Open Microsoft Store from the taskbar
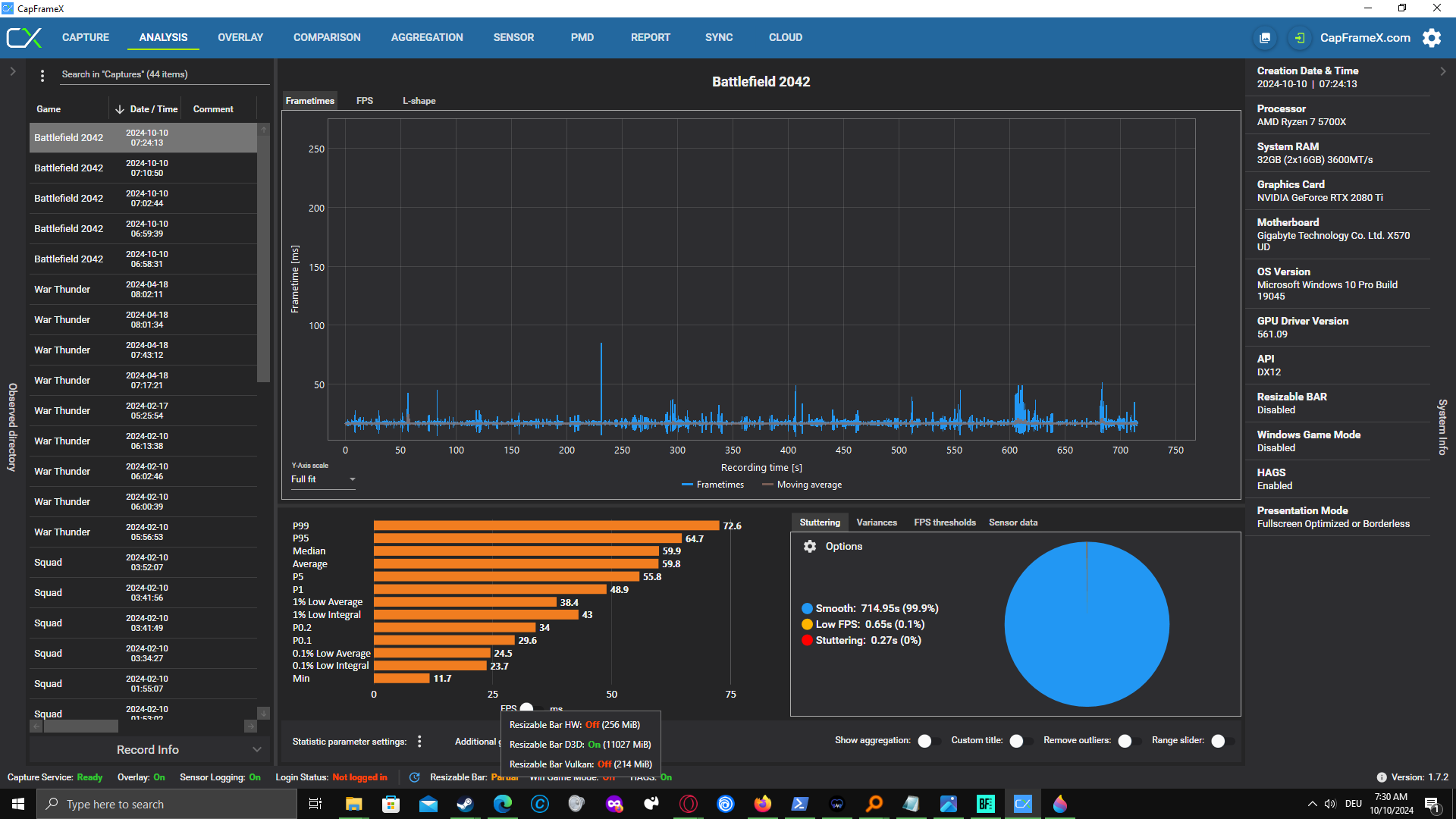Screen dimensions: 1456x819 pyautogui.click(x=391, y=804)
